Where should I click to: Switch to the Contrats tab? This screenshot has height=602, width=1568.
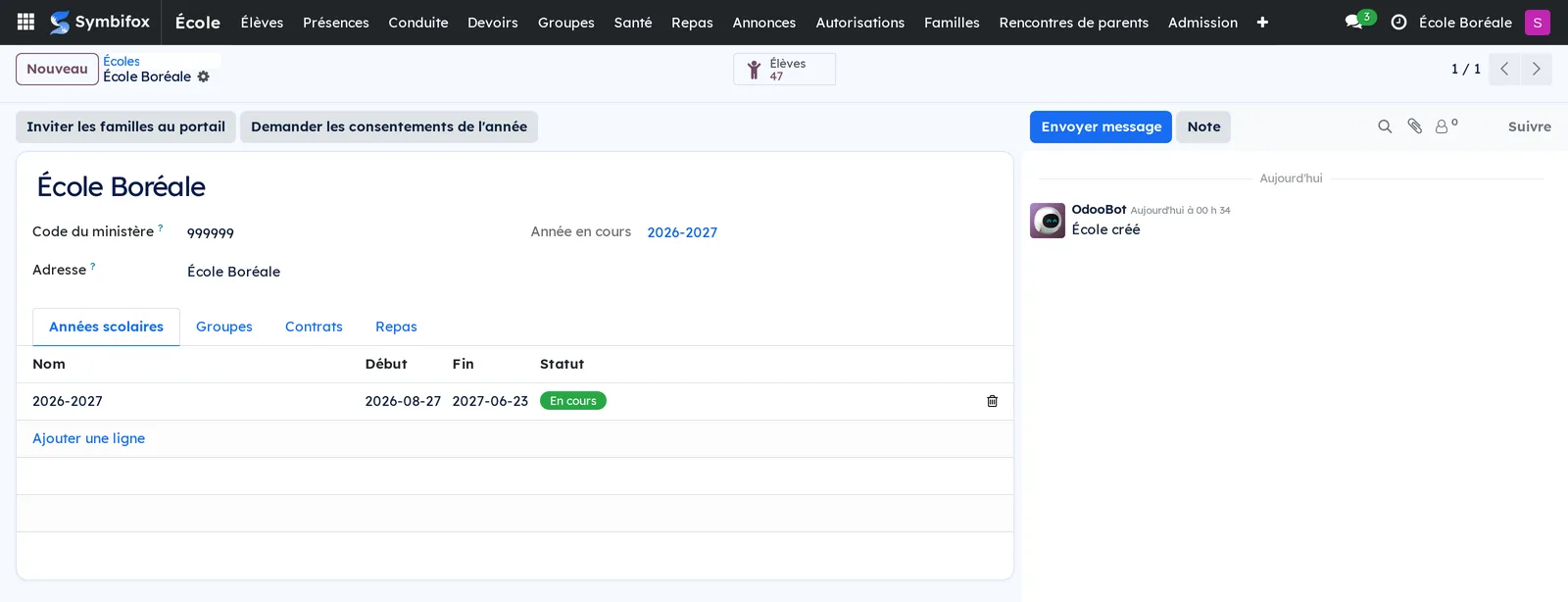(x=314, y=326)
